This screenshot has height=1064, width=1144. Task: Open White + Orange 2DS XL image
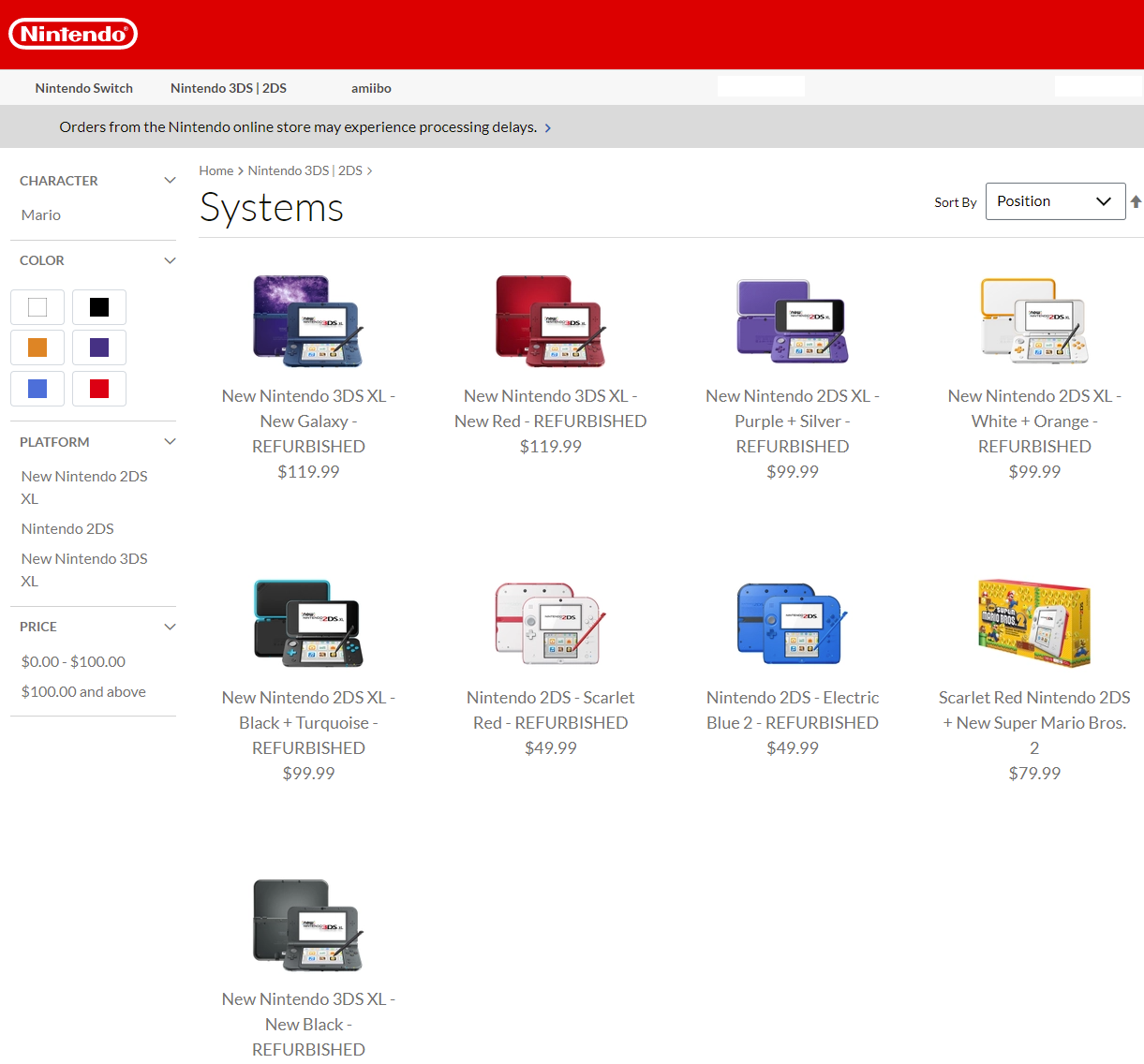point(1034,321)
